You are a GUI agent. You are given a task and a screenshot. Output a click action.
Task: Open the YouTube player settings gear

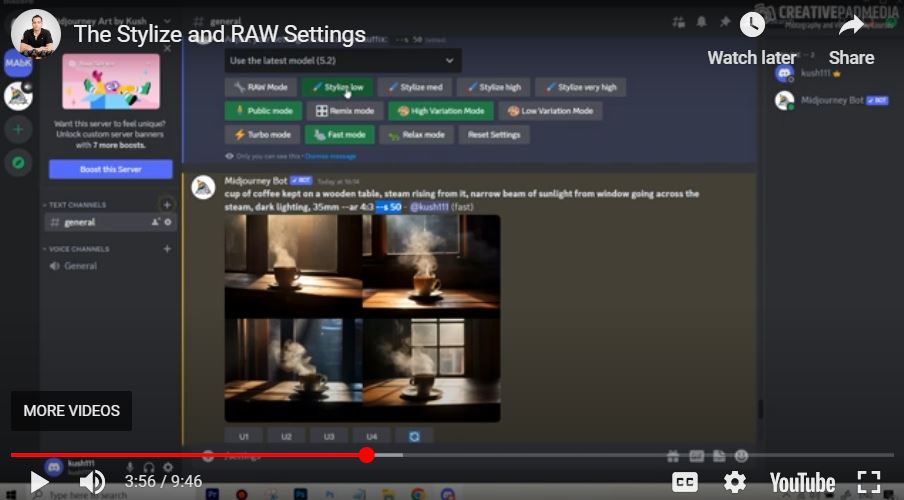734,482
